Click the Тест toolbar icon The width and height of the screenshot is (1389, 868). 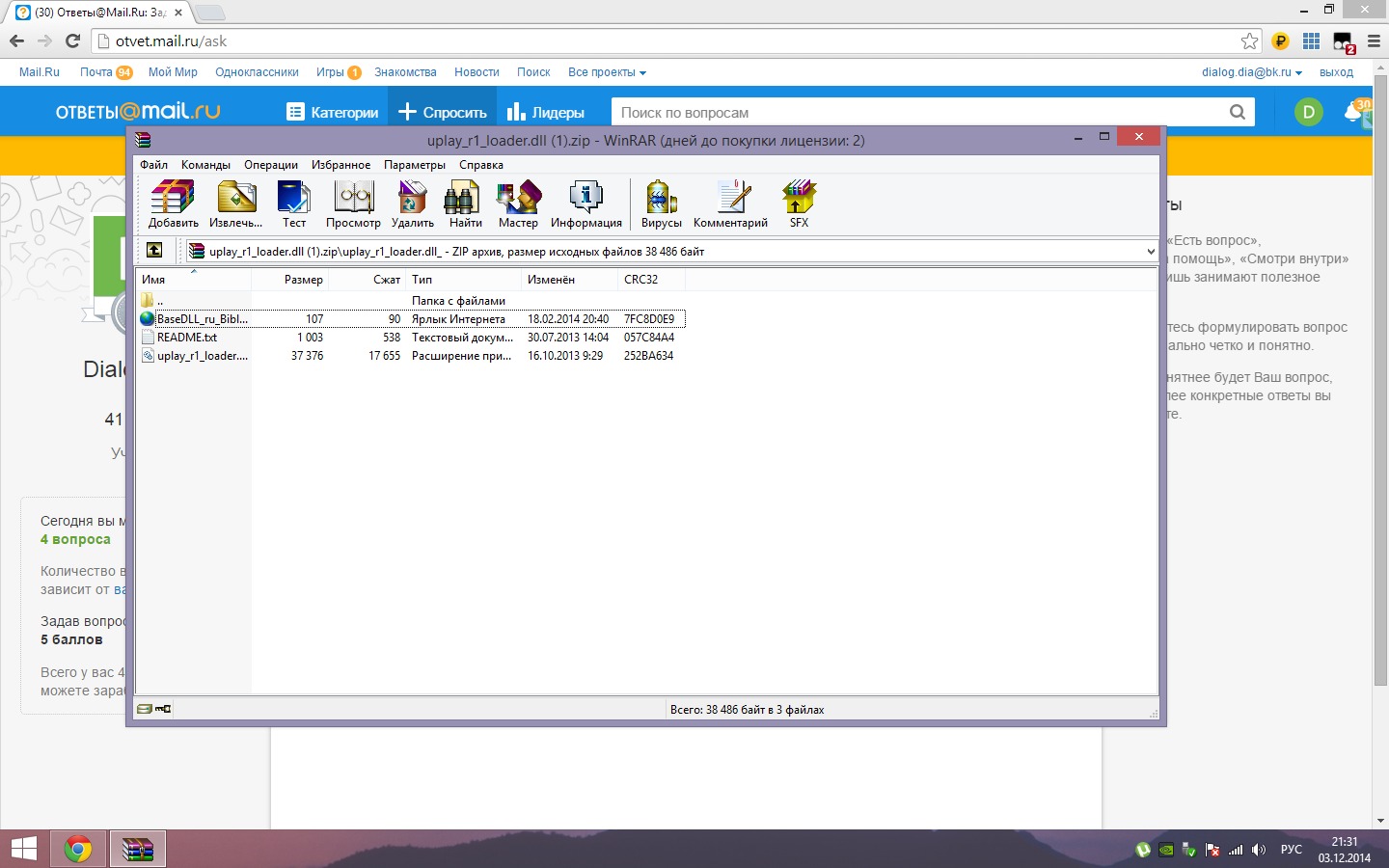[293, 203]
